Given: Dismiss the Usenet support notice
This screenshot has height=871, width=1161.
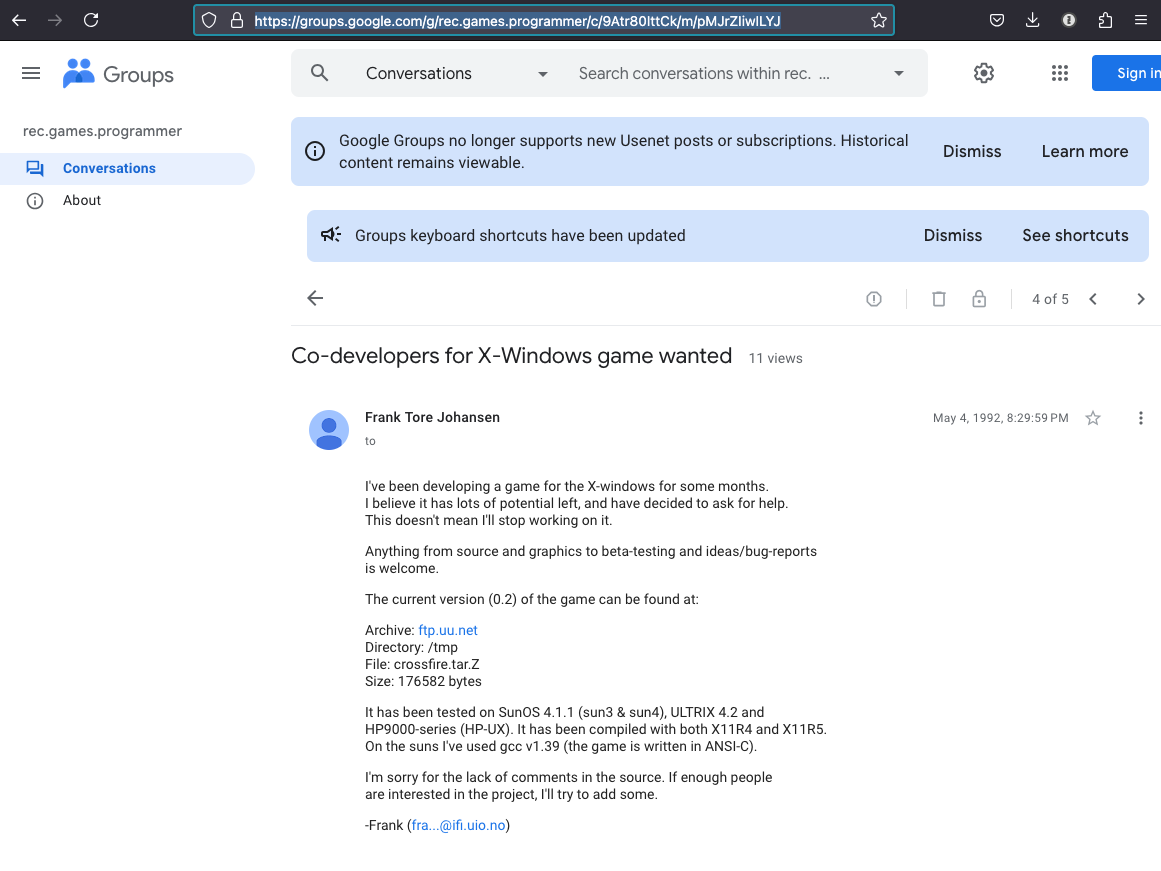Looking at the screenshot, I should [x=972, y=151].
